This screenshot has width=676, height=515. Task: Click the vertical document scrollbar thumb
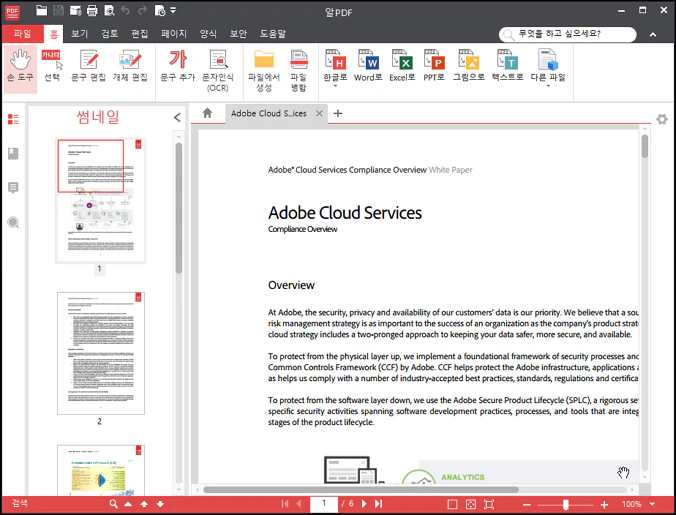(645, 147)
